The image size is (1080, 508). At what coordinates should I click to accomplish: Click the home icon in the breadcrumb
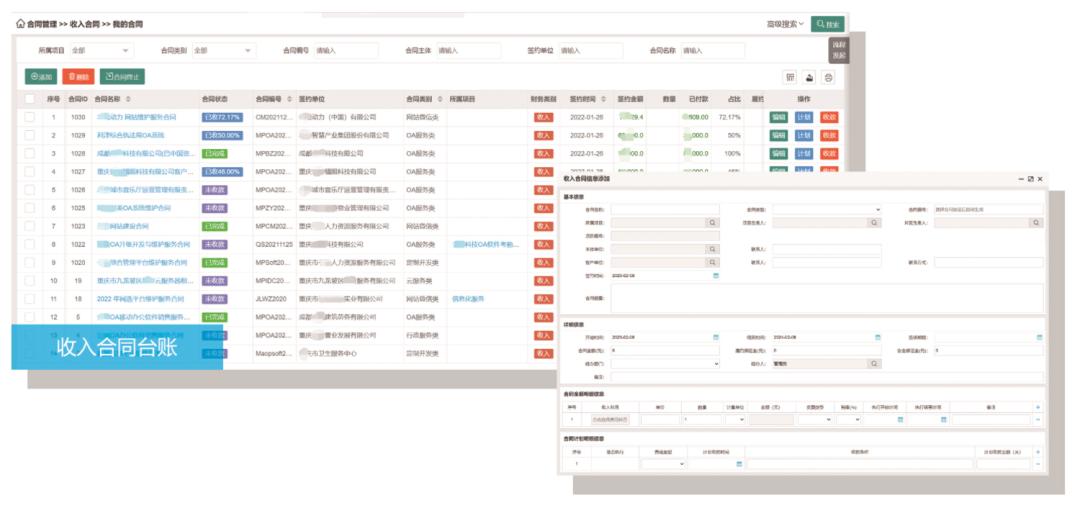21,23
